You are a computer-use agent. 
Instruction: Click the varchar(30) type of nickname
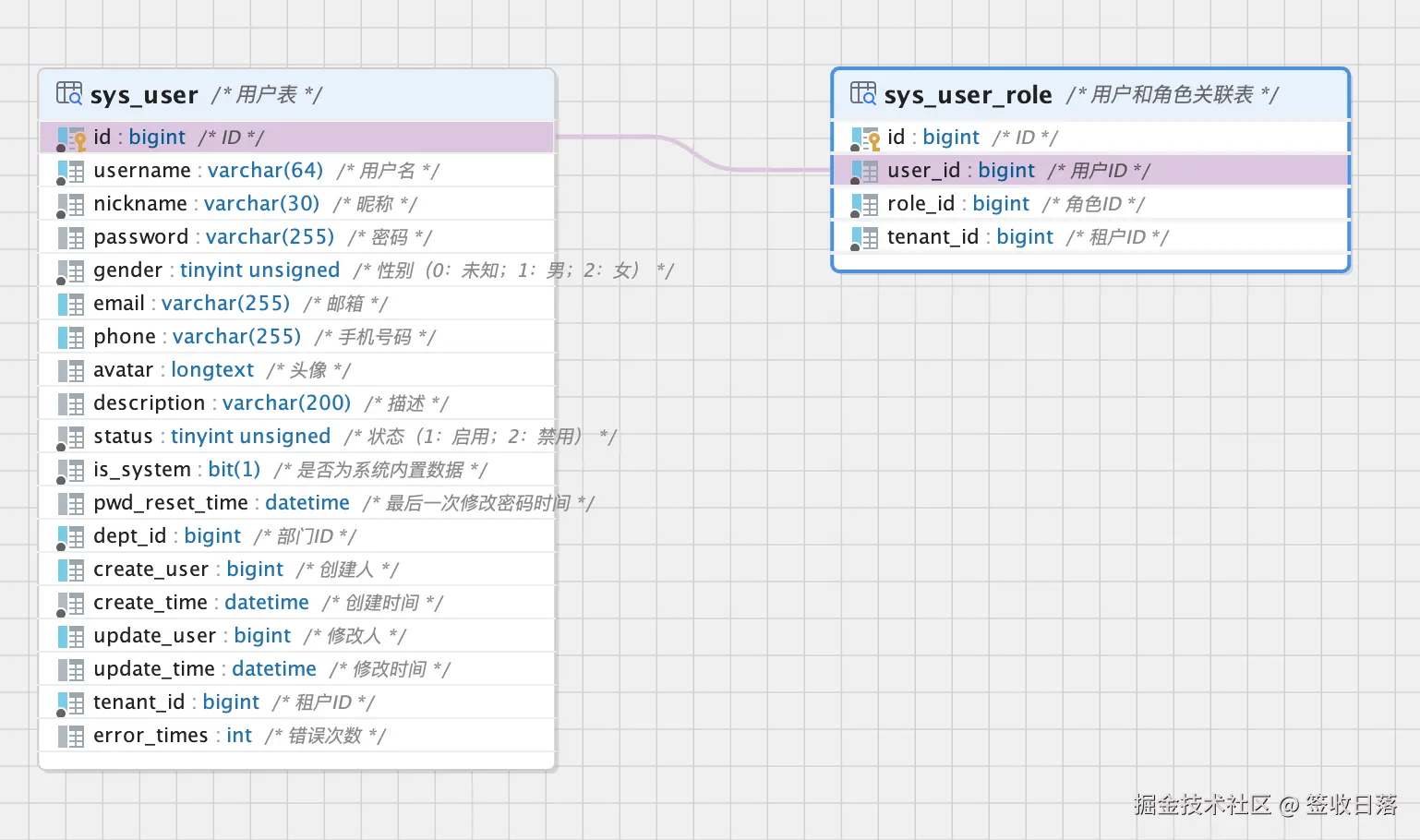[x=261, y=204]
